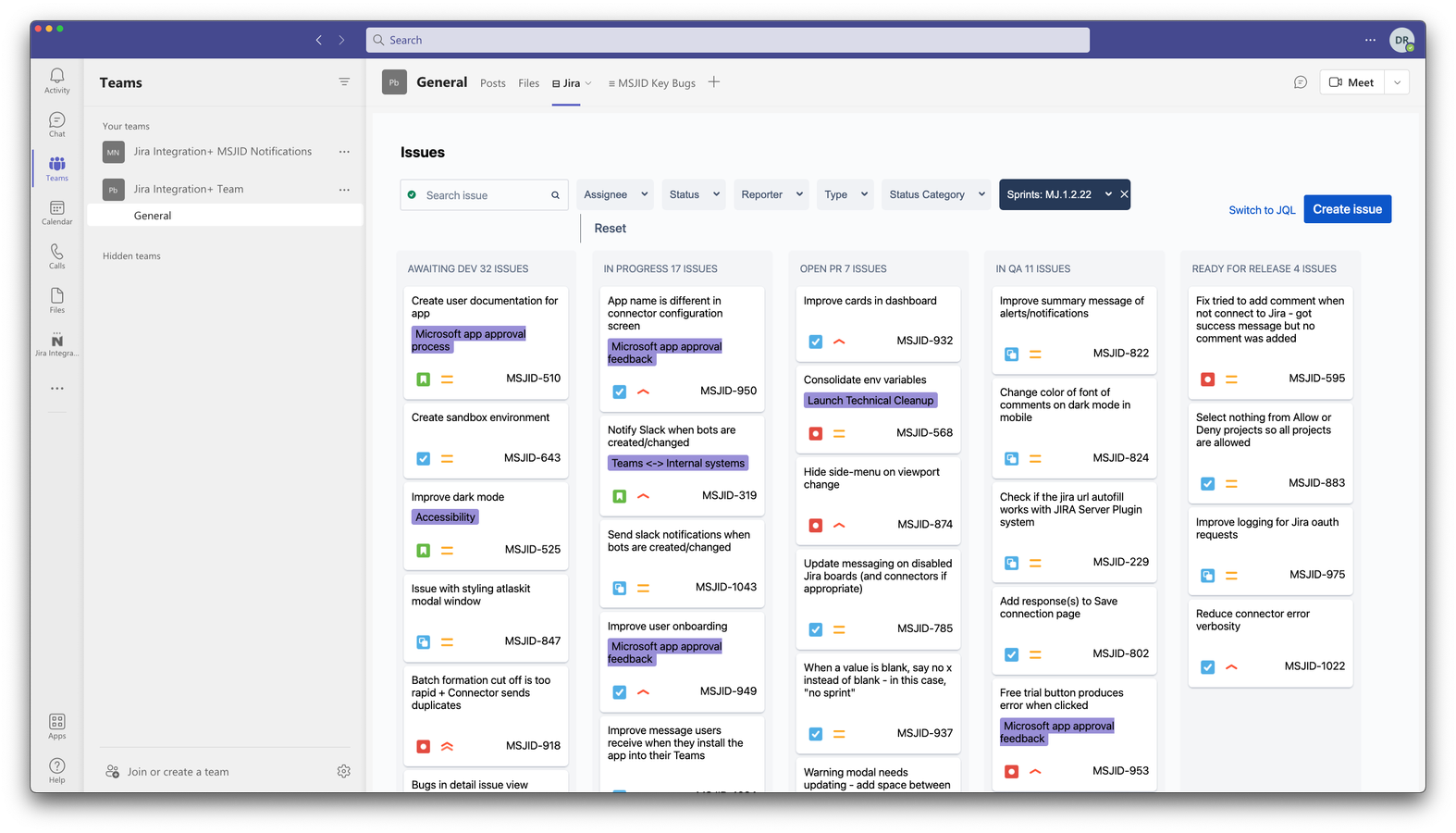Expand the Type filter dropdown
This screenshot has width=1456, height=833.
click(845, 194)
